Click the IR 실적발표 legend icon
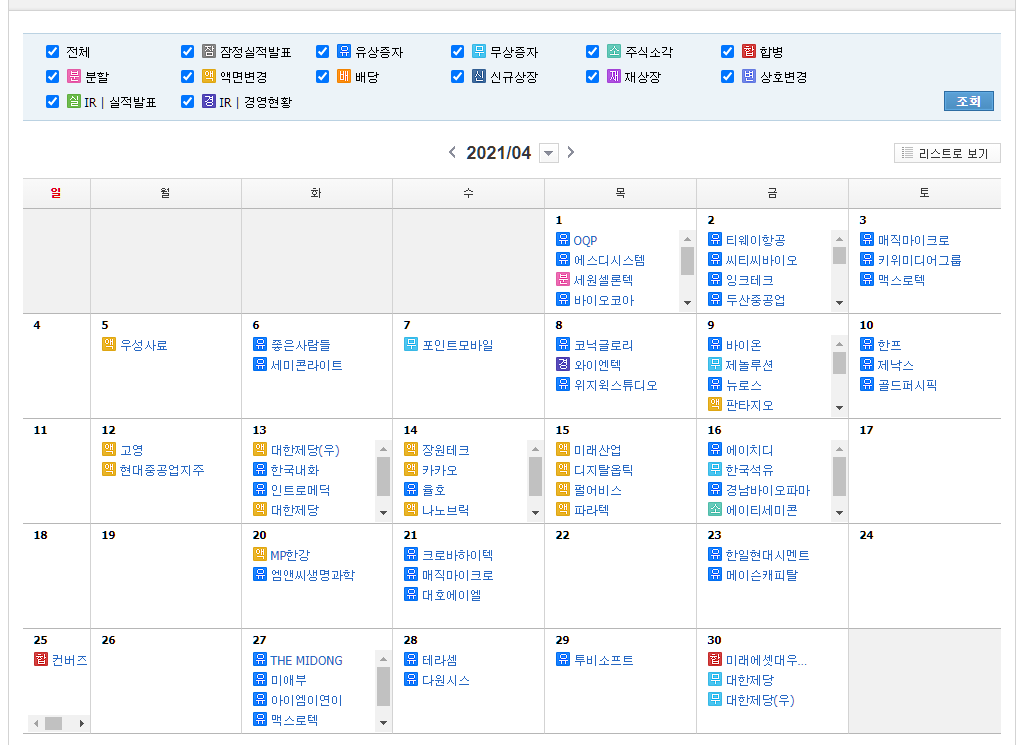 click(x=74, y=101)
